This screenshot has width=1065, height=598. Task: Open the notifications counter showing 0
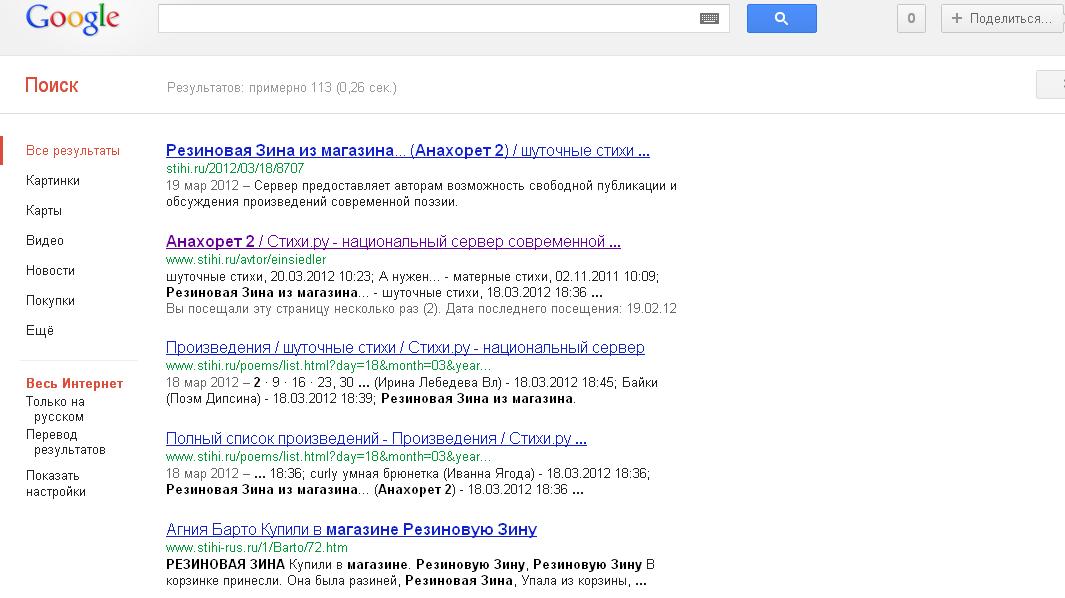[x=911, y=18]
